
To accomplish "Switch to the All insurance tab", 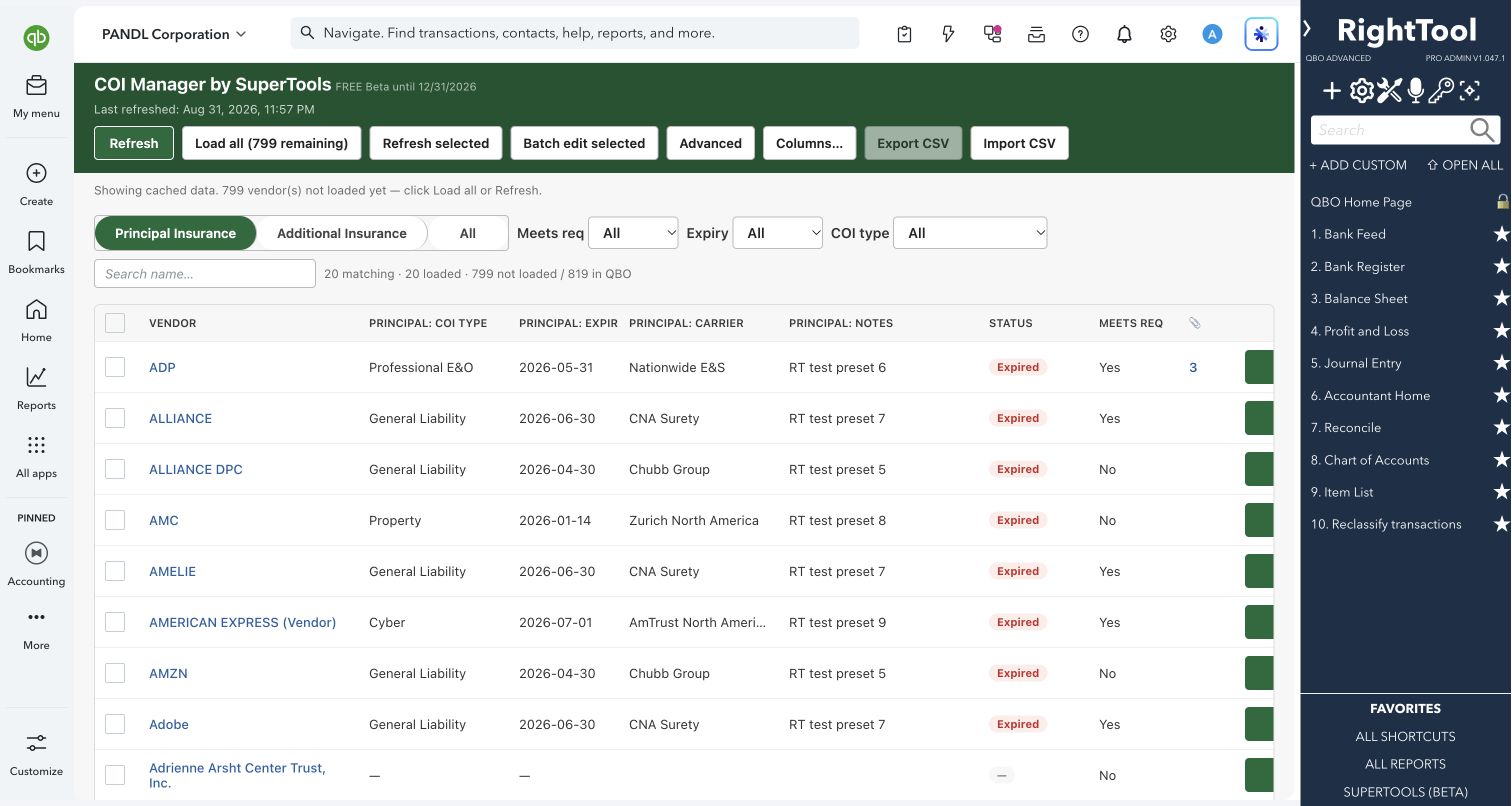I will [468, 233].
